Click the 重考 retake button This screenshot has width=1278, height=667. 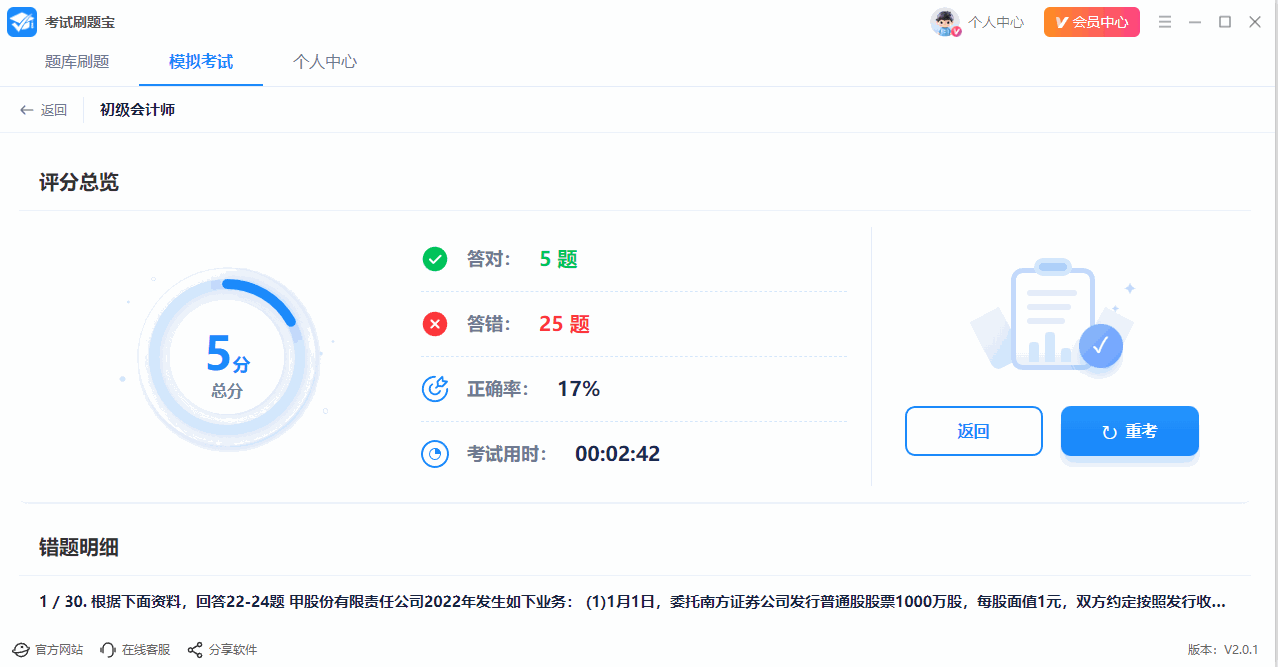[1130, 431]
